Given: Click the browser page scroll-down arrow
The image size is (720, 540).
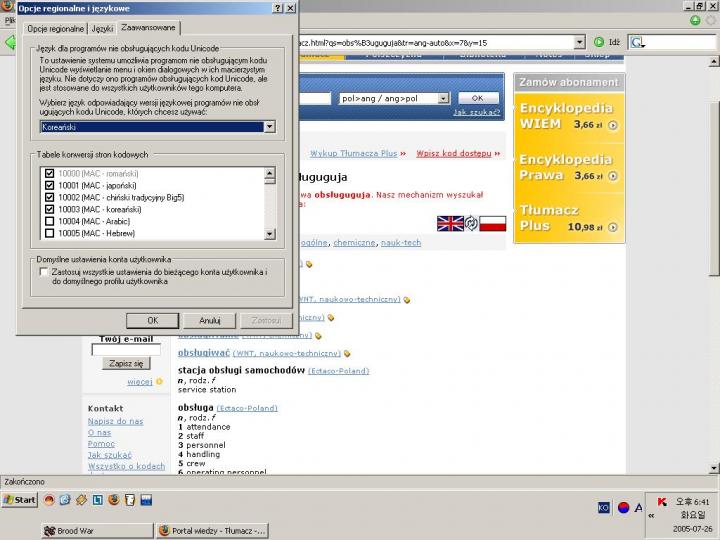Looking at the screenshot, I should (x=714, y=468).
